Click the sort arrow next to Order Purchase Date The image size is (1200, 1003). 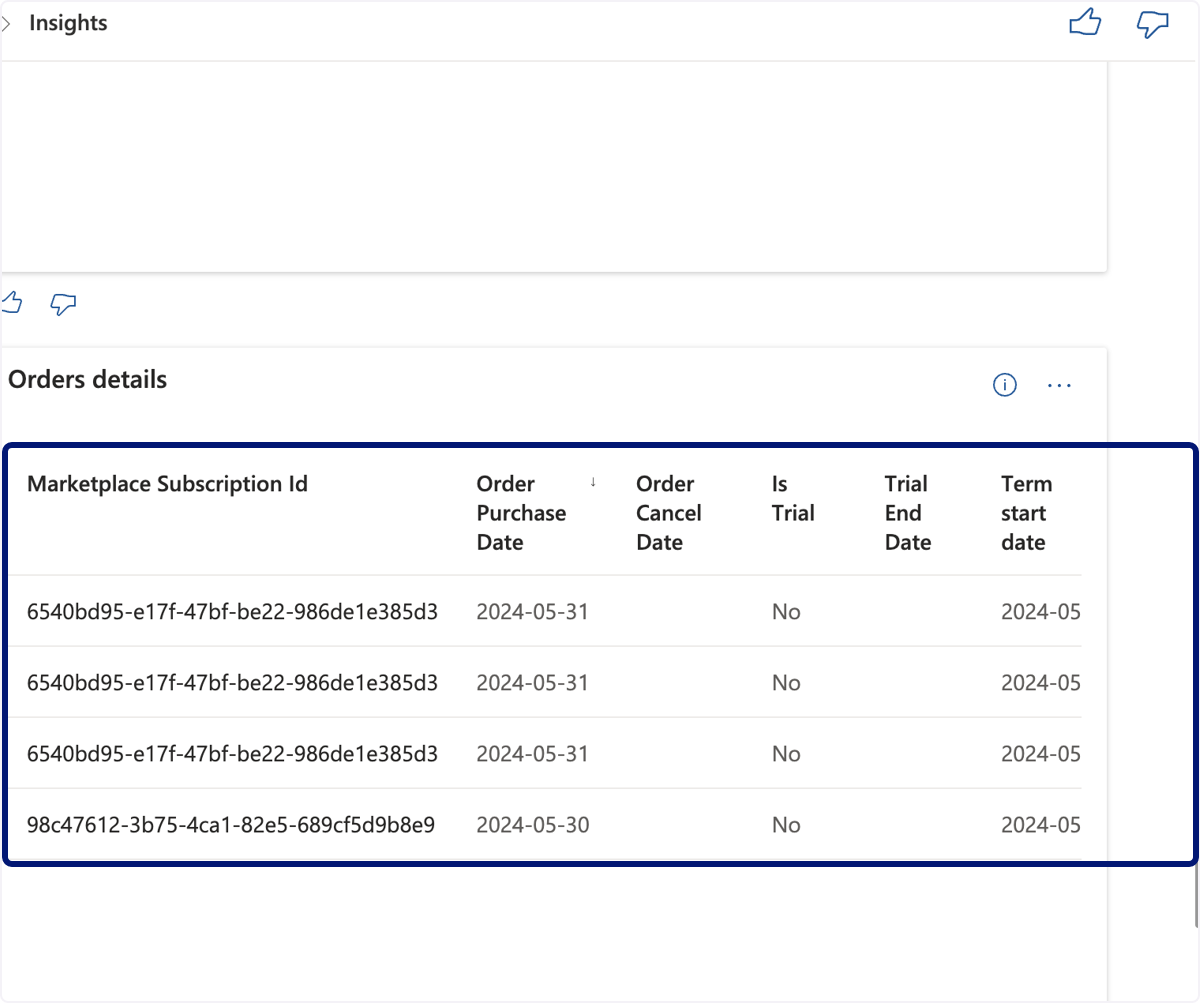[x=593, y=482]
